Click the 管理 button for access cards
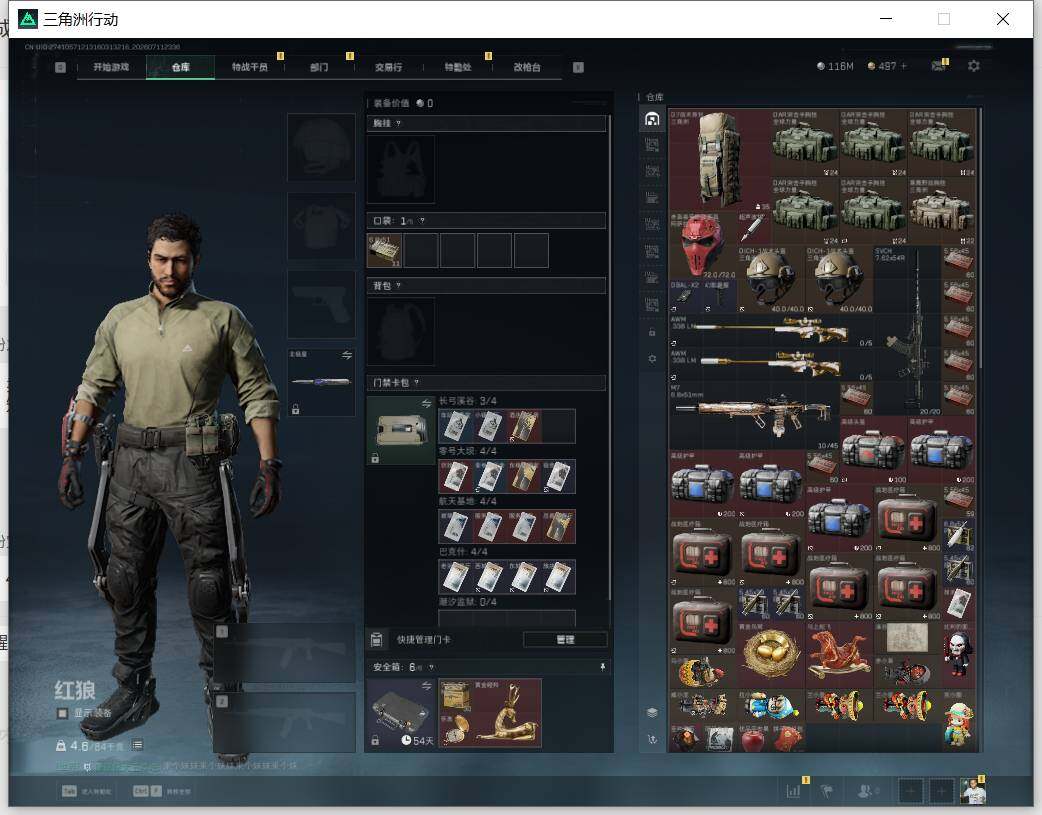This screenshot has width=1042, height=815. 565,640
